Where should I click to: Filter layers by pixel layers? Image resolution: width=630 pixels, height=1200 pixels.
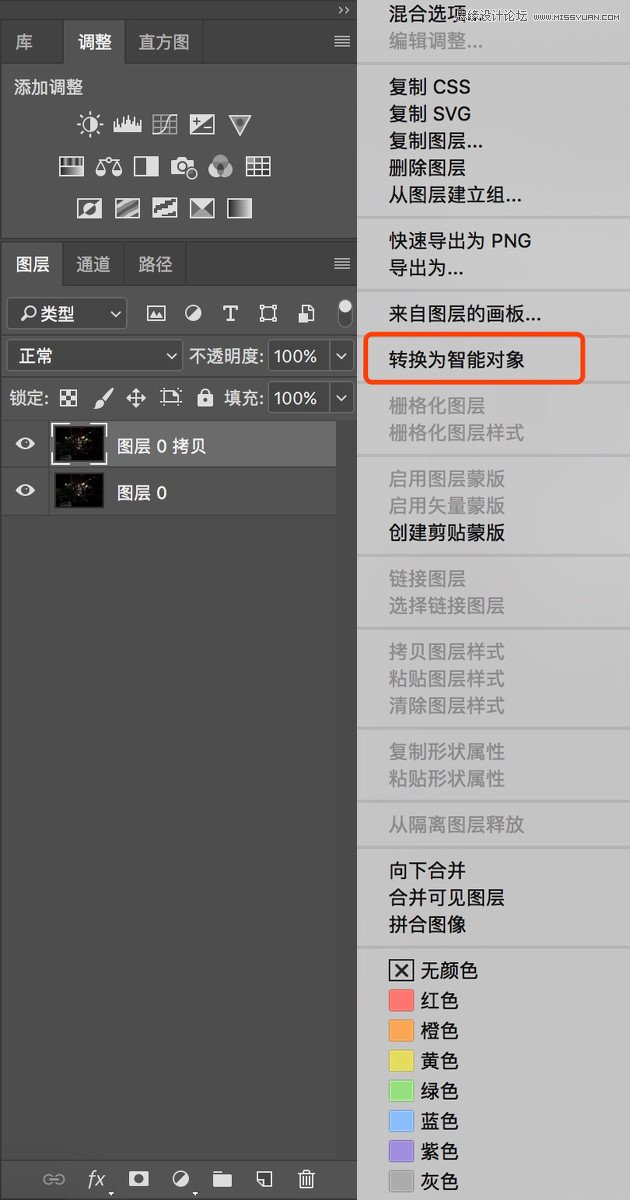tap(156, 314)
